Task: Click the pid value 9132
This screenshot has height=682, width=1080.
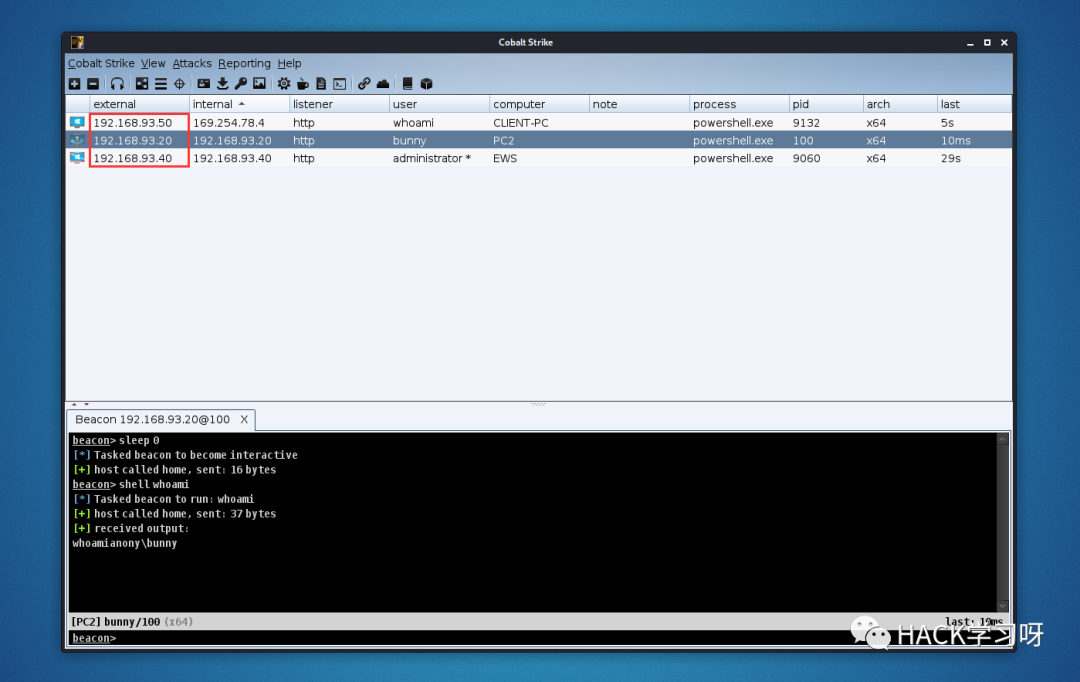Action: tap(806, 123)
